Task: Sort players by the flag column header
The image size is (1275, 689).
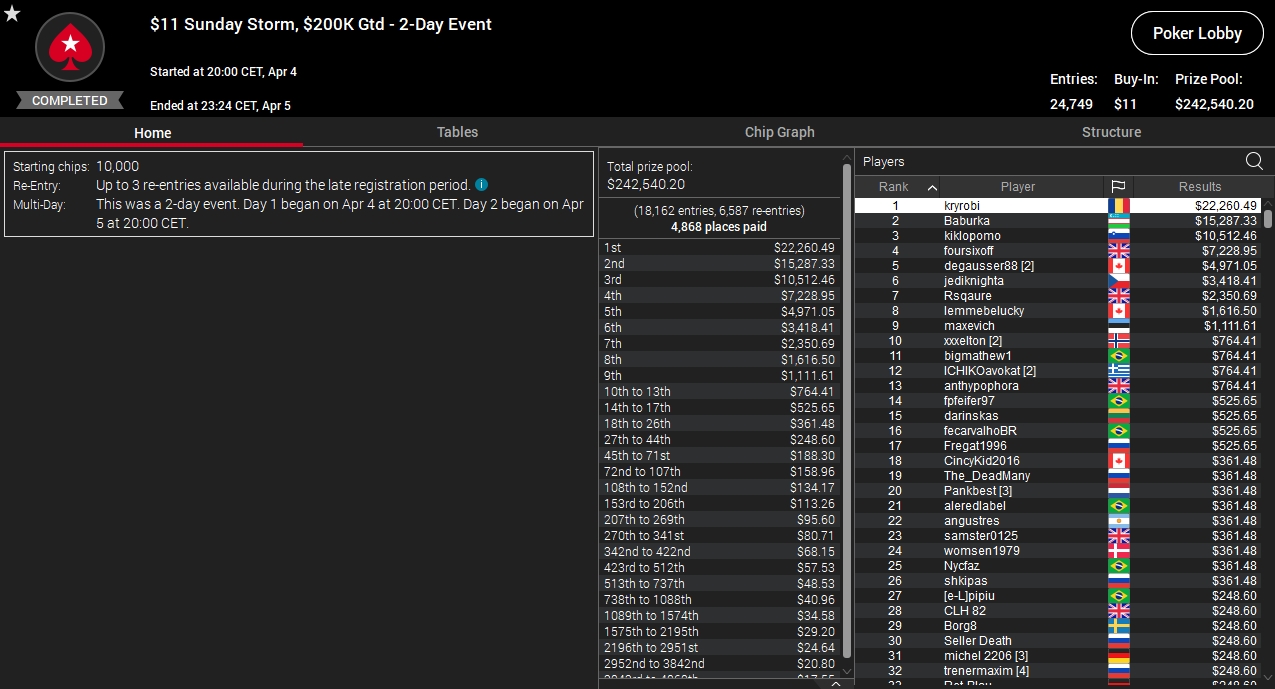Action: click(1118, 187)
